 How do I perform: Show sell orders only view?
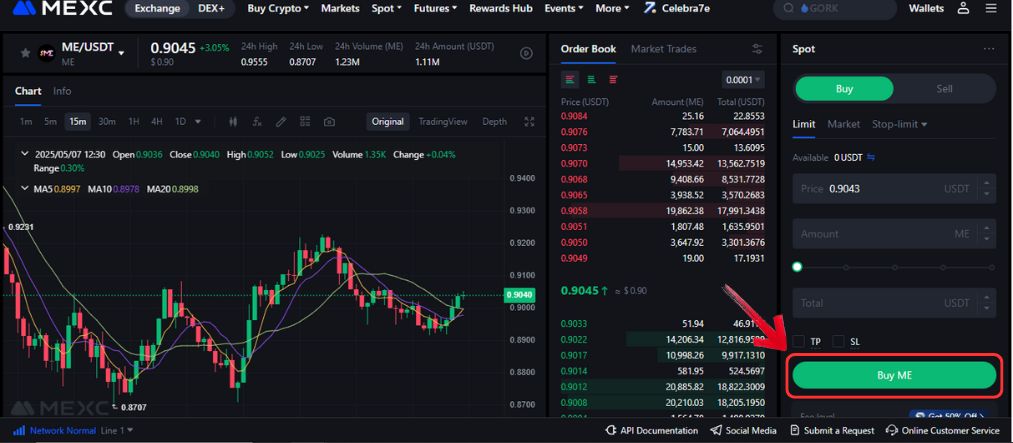[x=613, y=79]
